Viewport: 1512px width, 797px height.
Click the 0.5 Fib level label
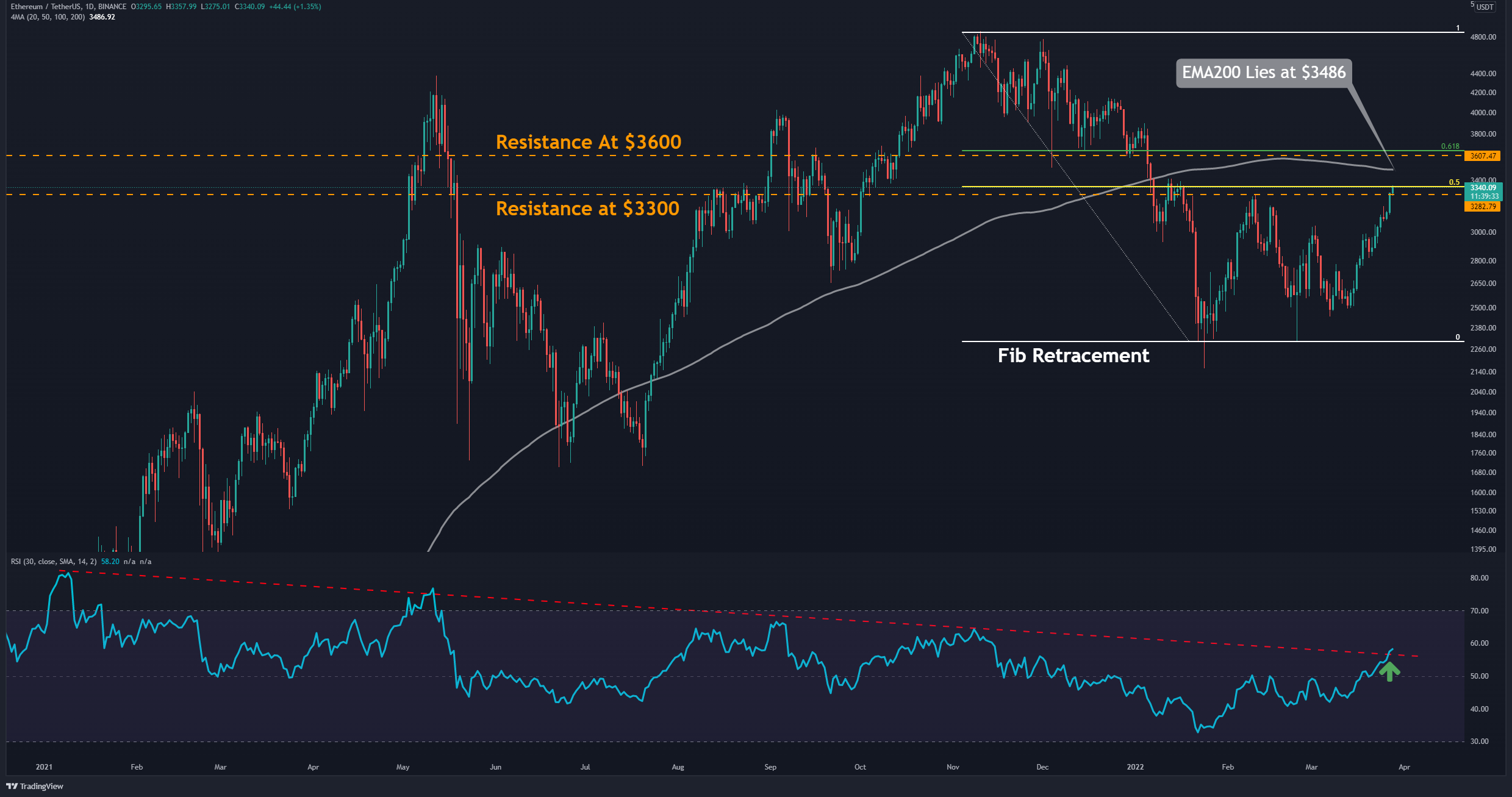[1455, 182]
